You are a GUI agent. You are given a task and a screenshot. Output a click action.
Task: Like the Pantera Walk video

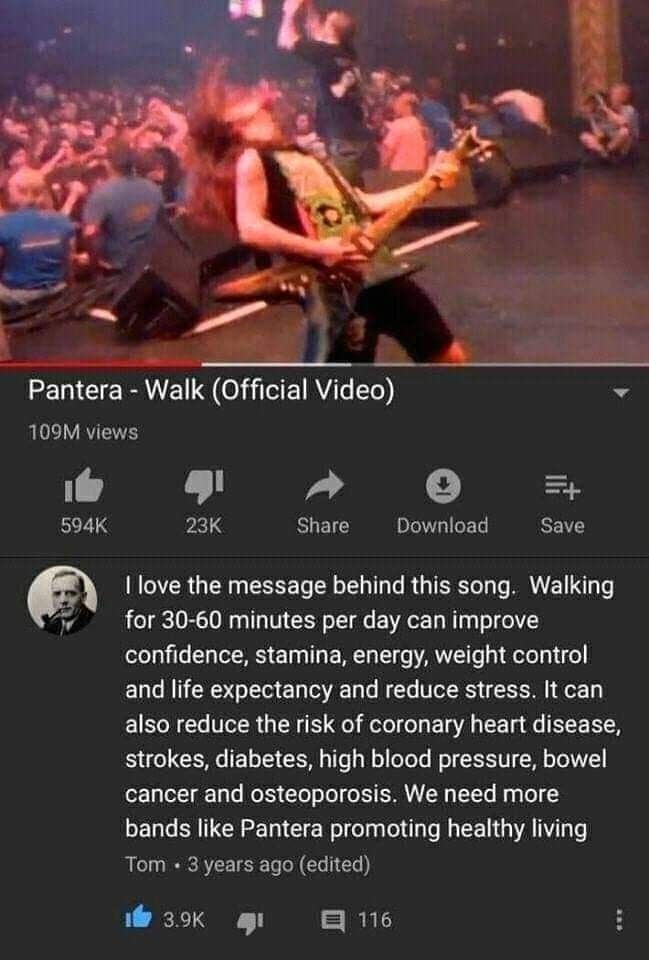point(84,485)
